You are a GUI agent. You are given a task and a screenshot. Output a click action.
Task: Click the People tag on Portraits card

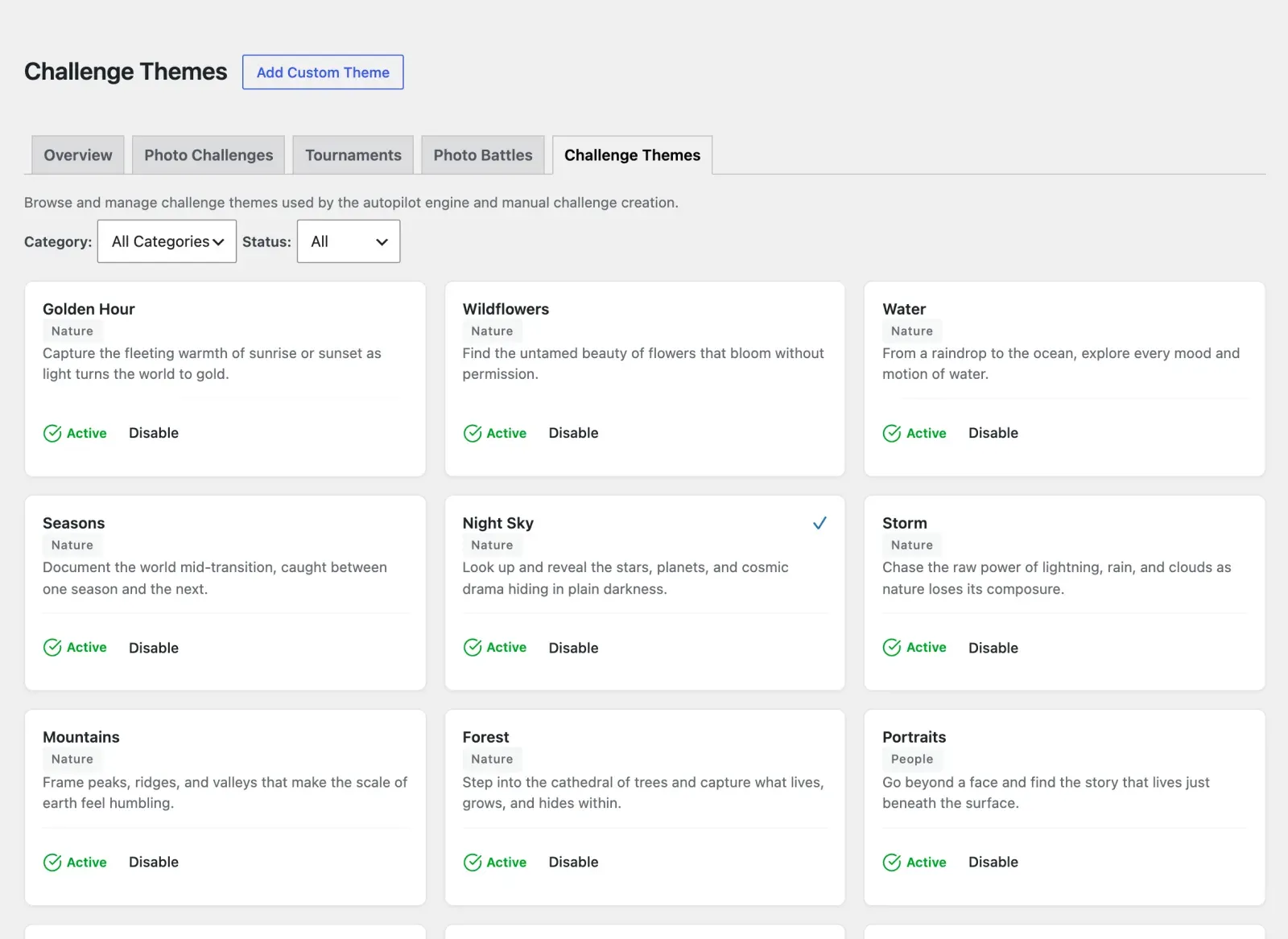(x=912, y=759)
